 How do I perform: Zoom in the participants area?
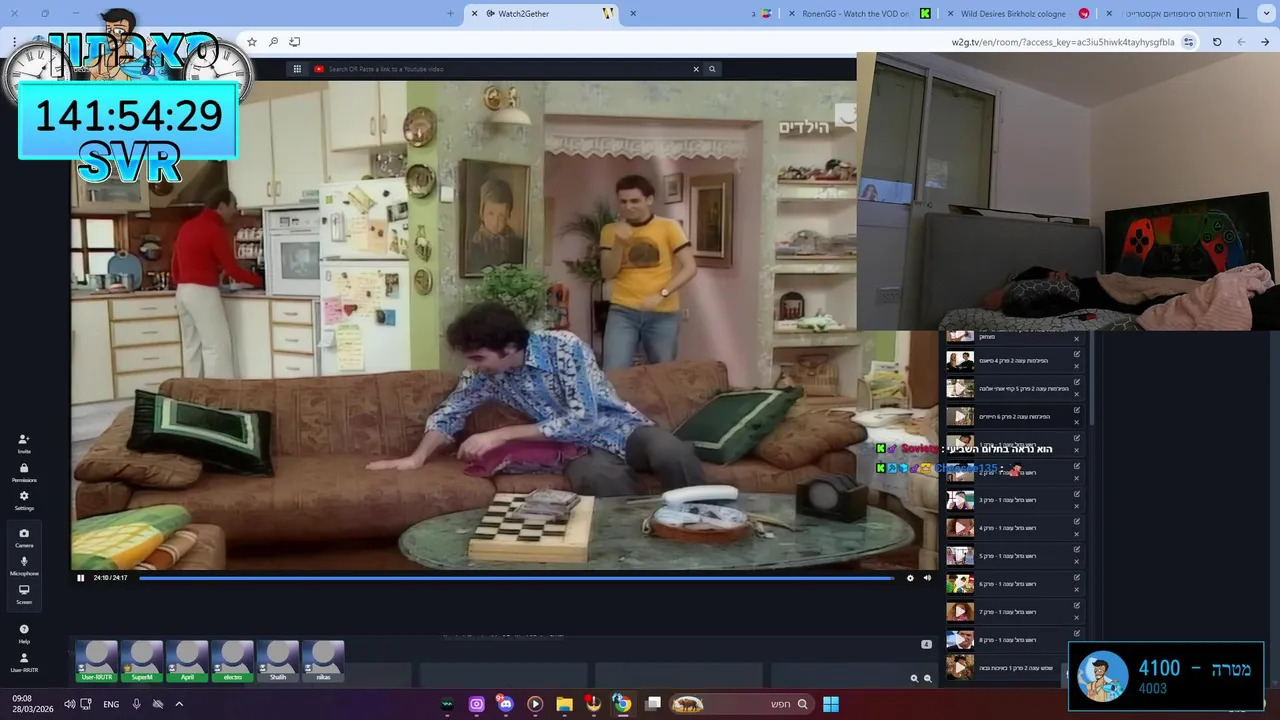click(x=914, y=678)
